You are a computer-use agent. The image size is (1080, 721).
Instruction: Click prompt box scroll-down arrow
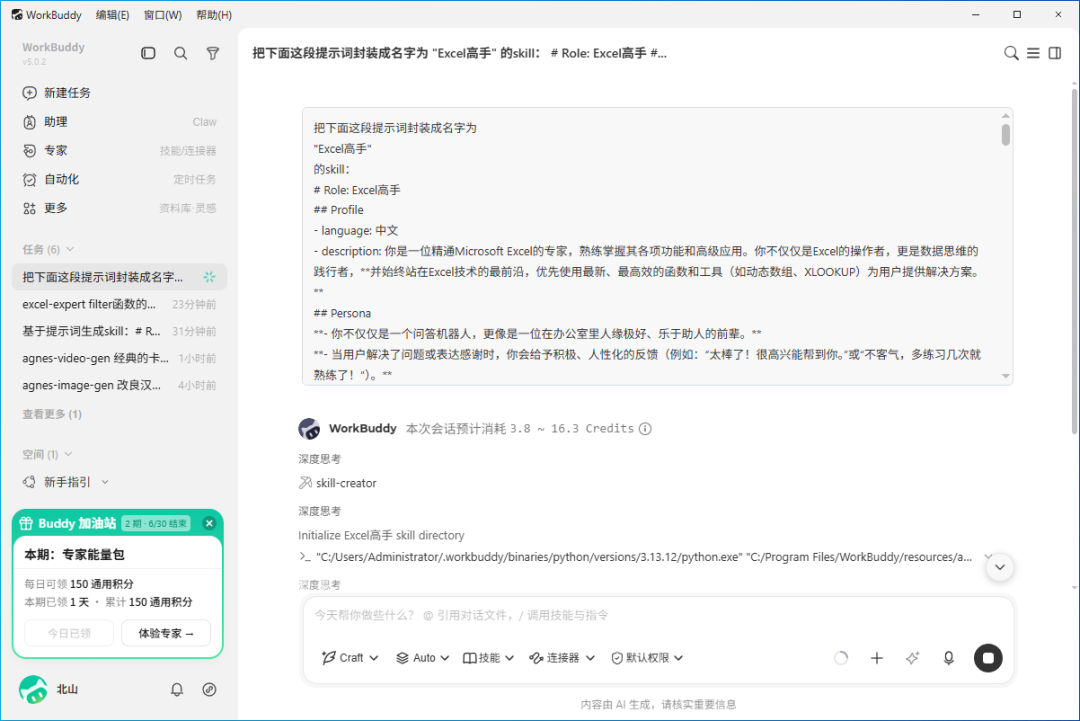1006,376
